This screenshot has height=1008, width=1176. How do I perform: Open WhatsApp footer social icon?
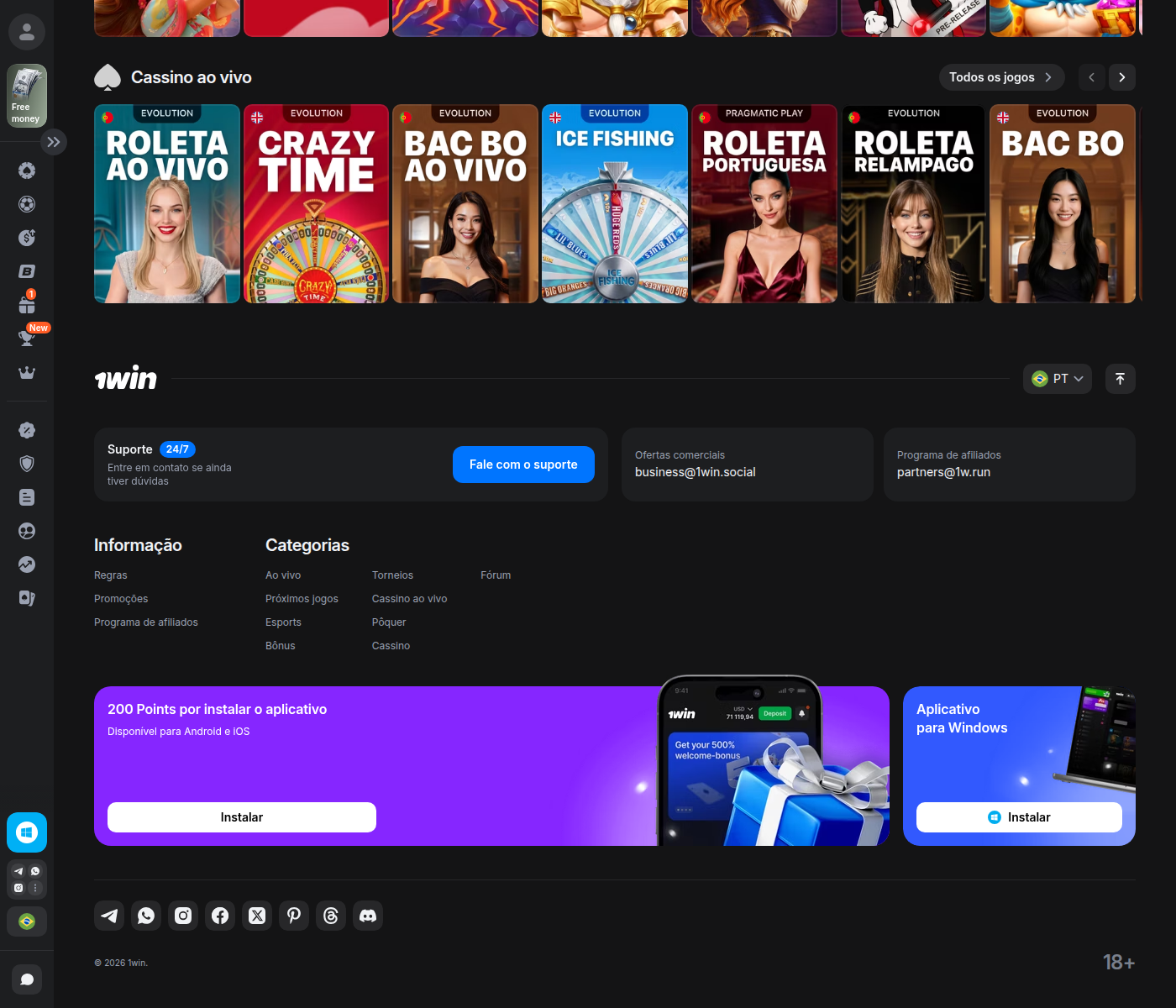[x=146, y=916]
